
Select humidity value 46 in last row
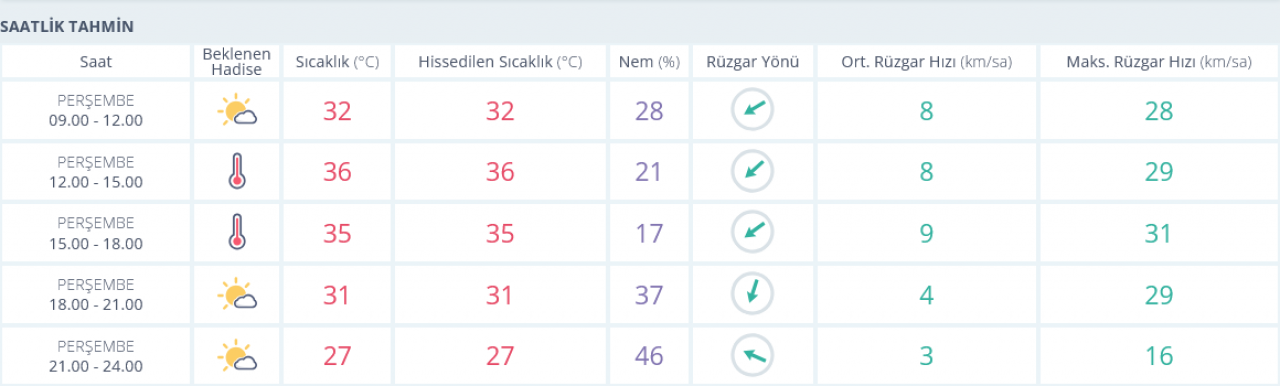[649, 356]
